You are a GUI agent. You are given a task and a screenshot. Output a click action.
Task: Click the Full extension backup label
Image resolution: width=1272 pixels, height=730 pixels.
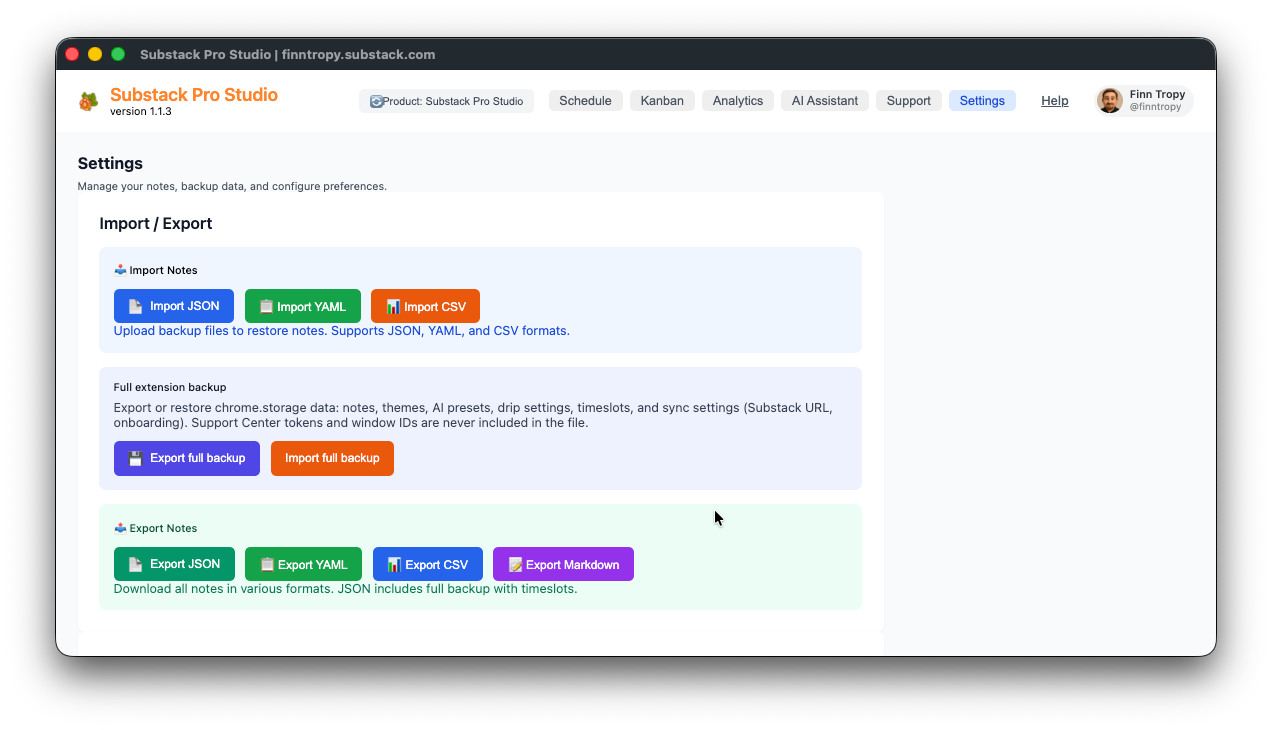click(x=170, y=387)
